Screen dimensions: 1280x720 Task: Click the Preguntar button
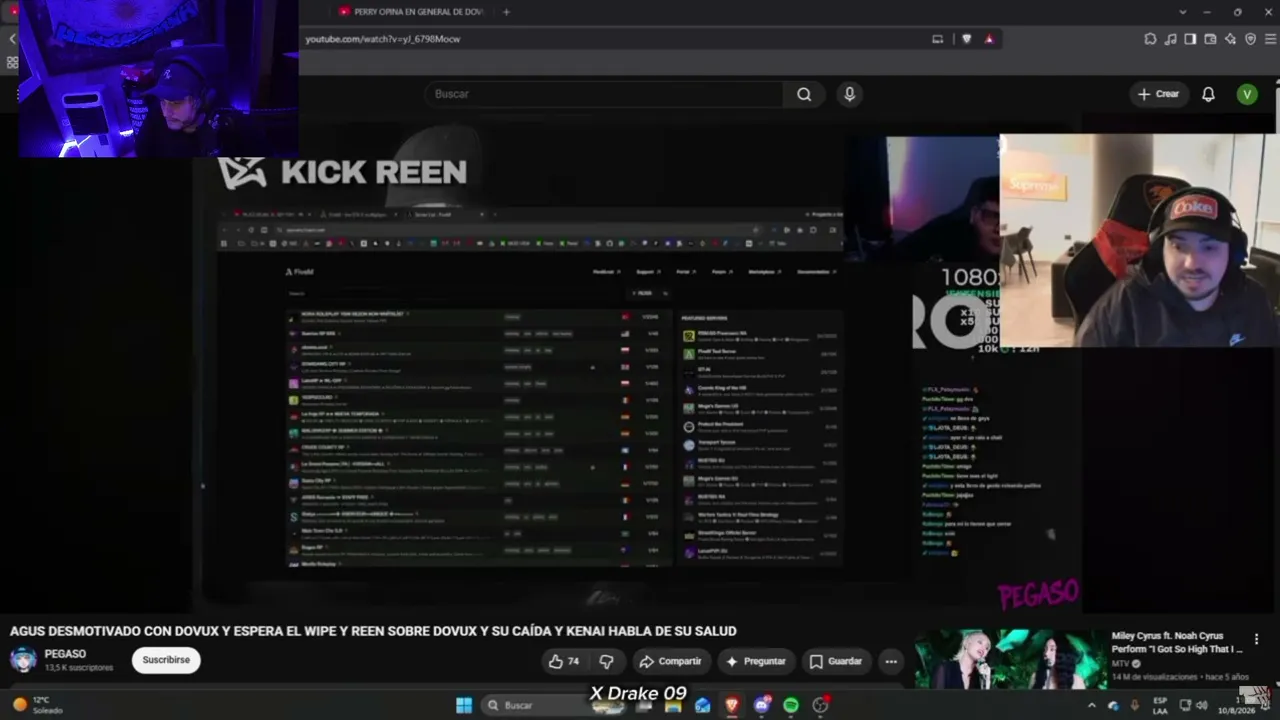[755, 661]
